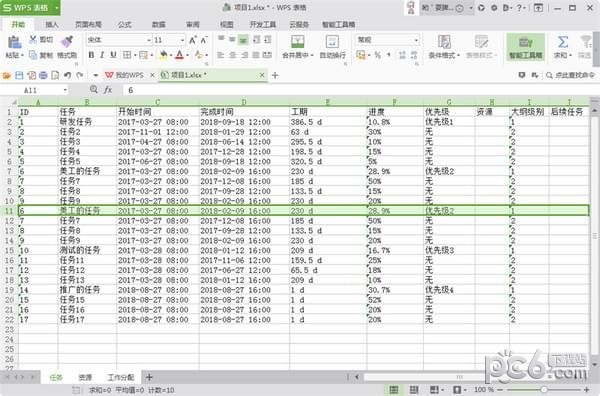The height and width of the screenshot is (396, 600).
Task: Open fill color dropdown arrow
Action: pyautogui.click(x=171, y=55)
